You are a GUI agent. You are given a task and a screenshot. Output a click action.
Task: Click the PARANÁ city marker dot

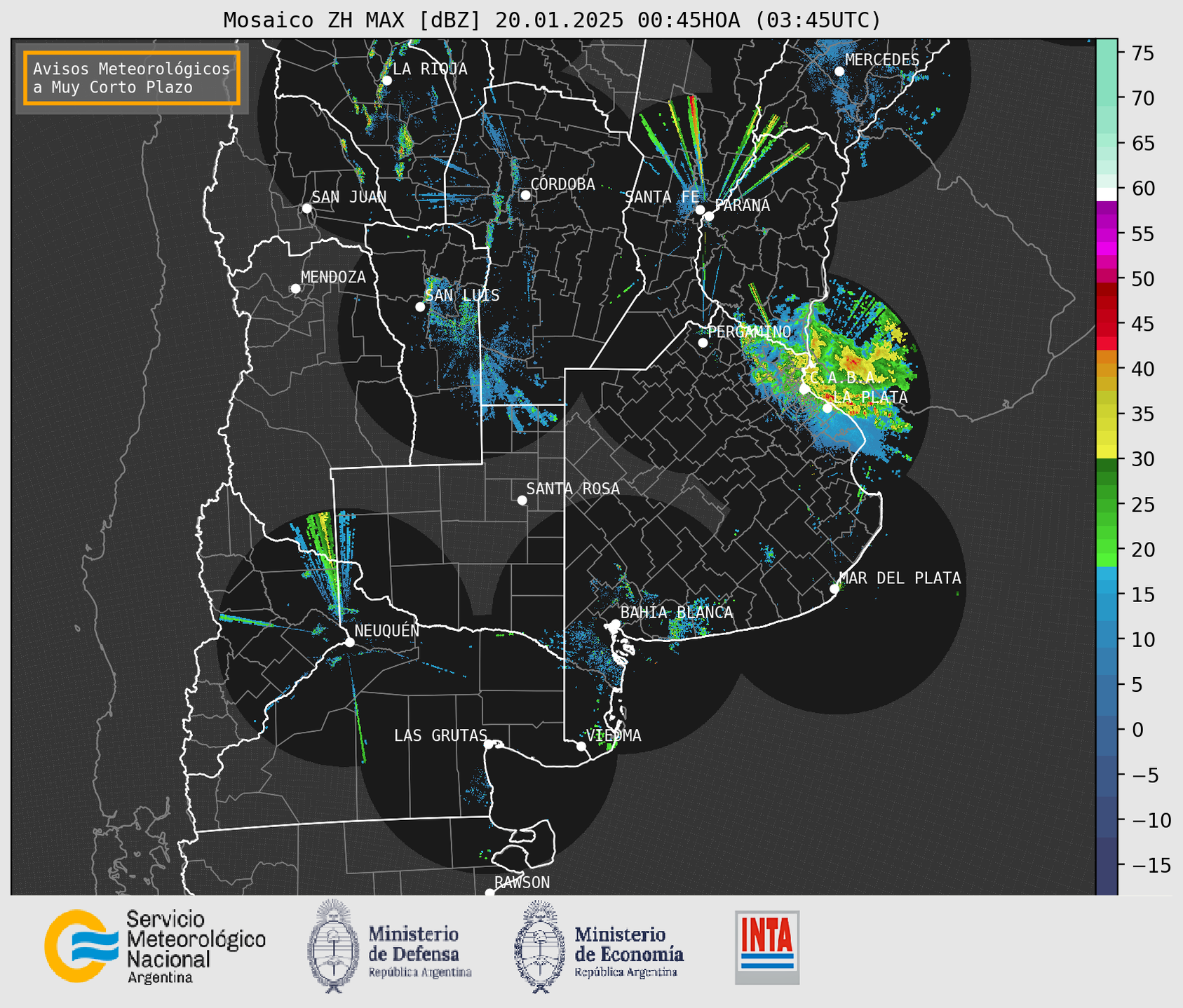click(709, 216)
